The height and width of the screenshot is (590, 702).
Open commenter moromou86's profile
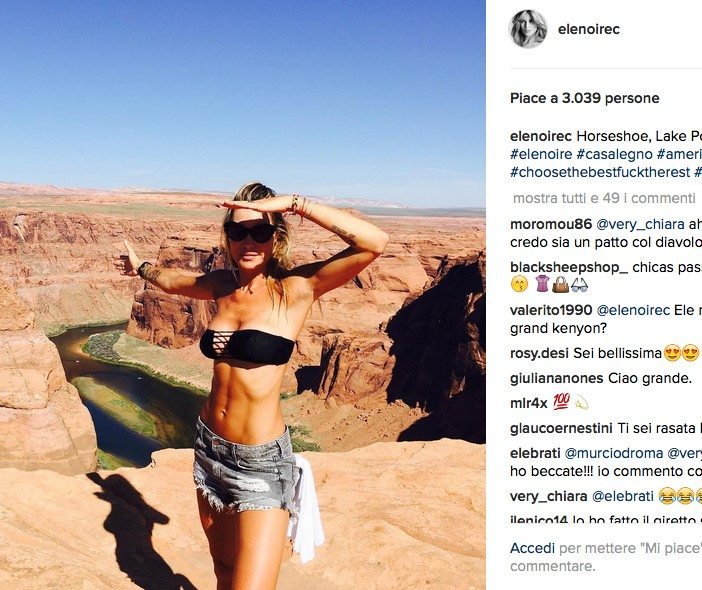point(551,224)
